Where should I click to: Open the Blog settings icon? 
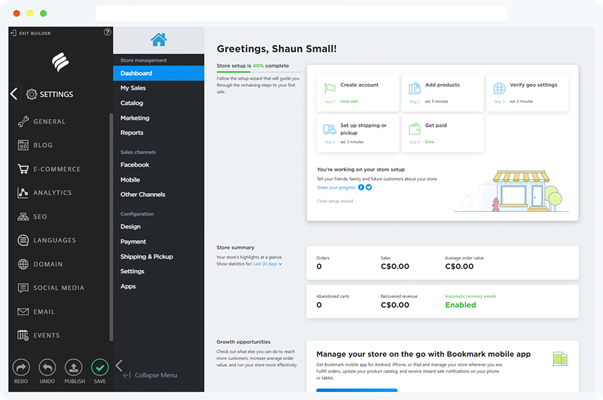pyautogui.click(x=23, y=145)
